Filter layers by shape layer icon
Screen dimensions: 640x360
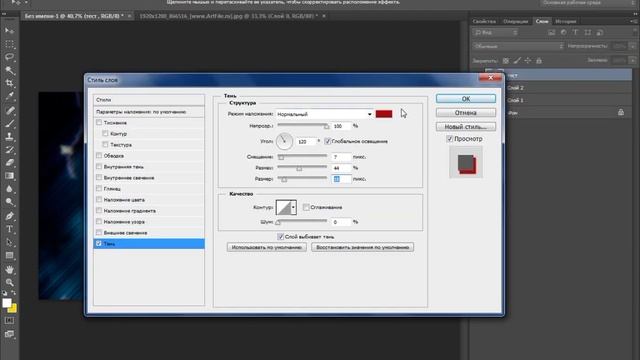click(587, 32)
